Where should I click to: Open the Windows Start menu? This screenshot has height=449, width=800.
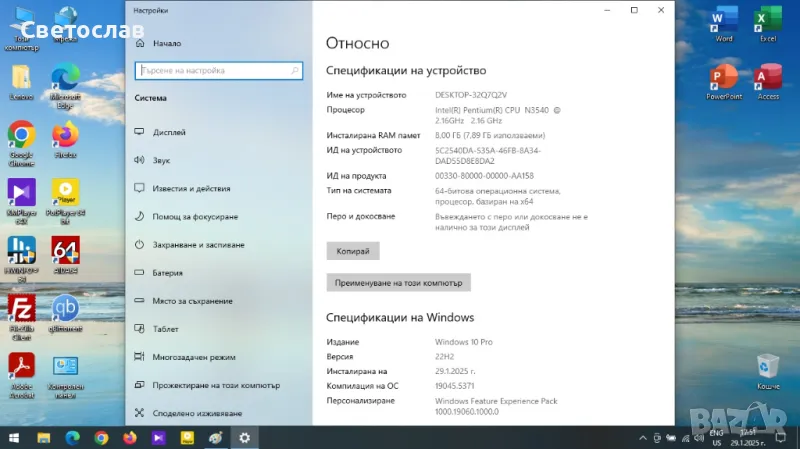pyautogui.click(x=14, y=437)
